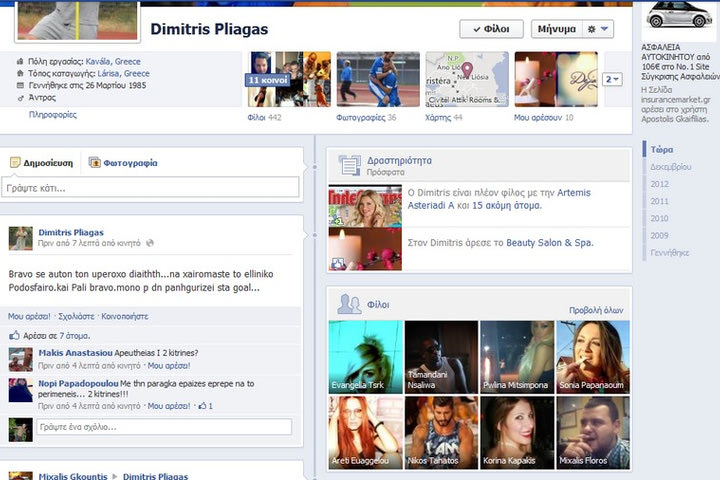Image resolution: width=720 pixels, height=480 pixels.
Task: Click the Φίλοι friends panel silhouette icon
Action: tap(349, 304)
